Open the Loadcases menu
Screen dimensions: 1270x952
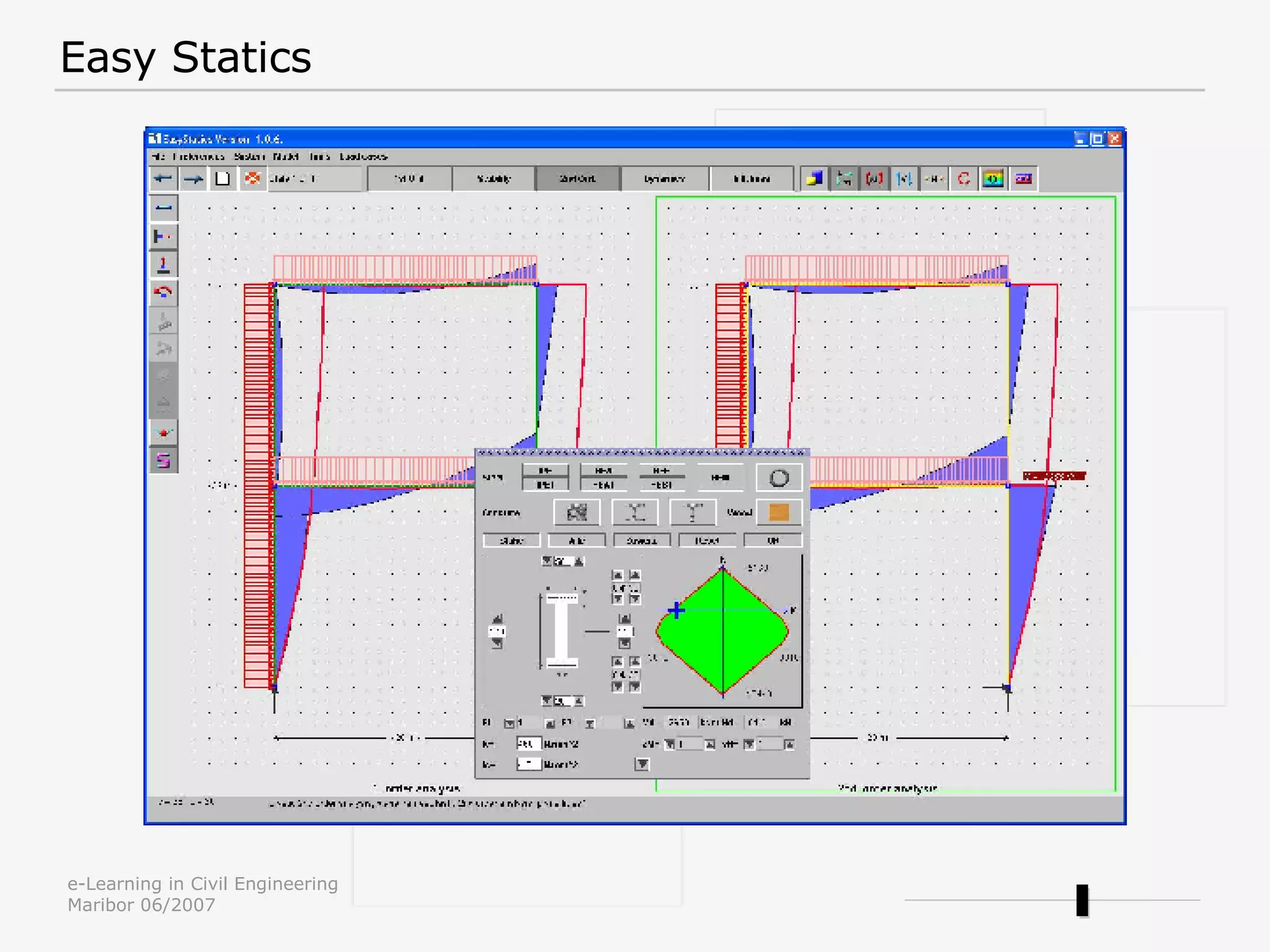363,156
